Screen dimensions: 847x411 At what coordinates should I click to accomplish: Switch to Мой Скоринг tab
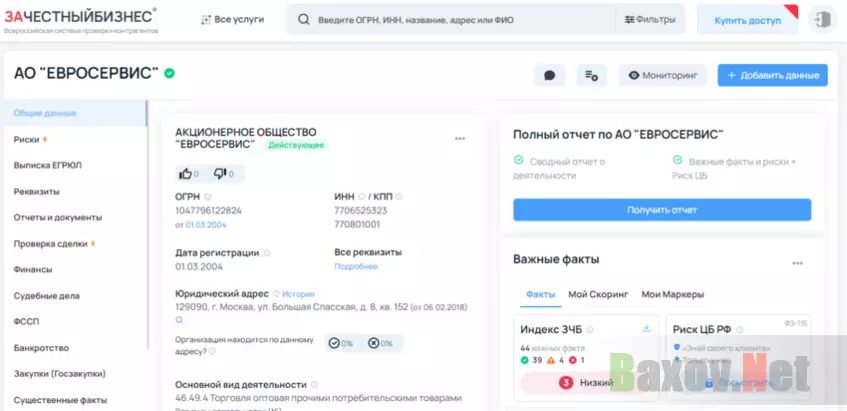point(599,295)
